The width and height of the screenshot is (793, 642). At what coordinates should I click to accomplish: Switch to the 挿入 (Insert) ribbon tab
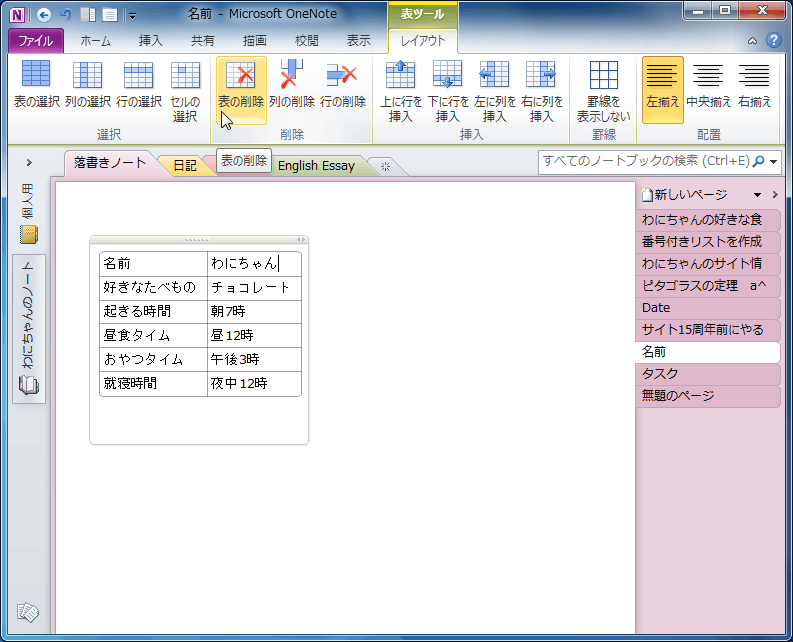click(150, 41)
